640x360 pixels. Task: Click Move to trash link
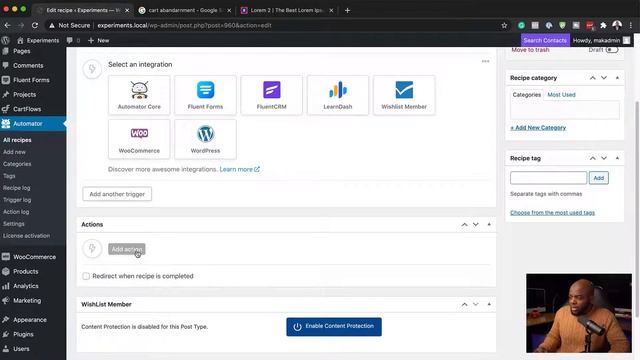(530, 50)
